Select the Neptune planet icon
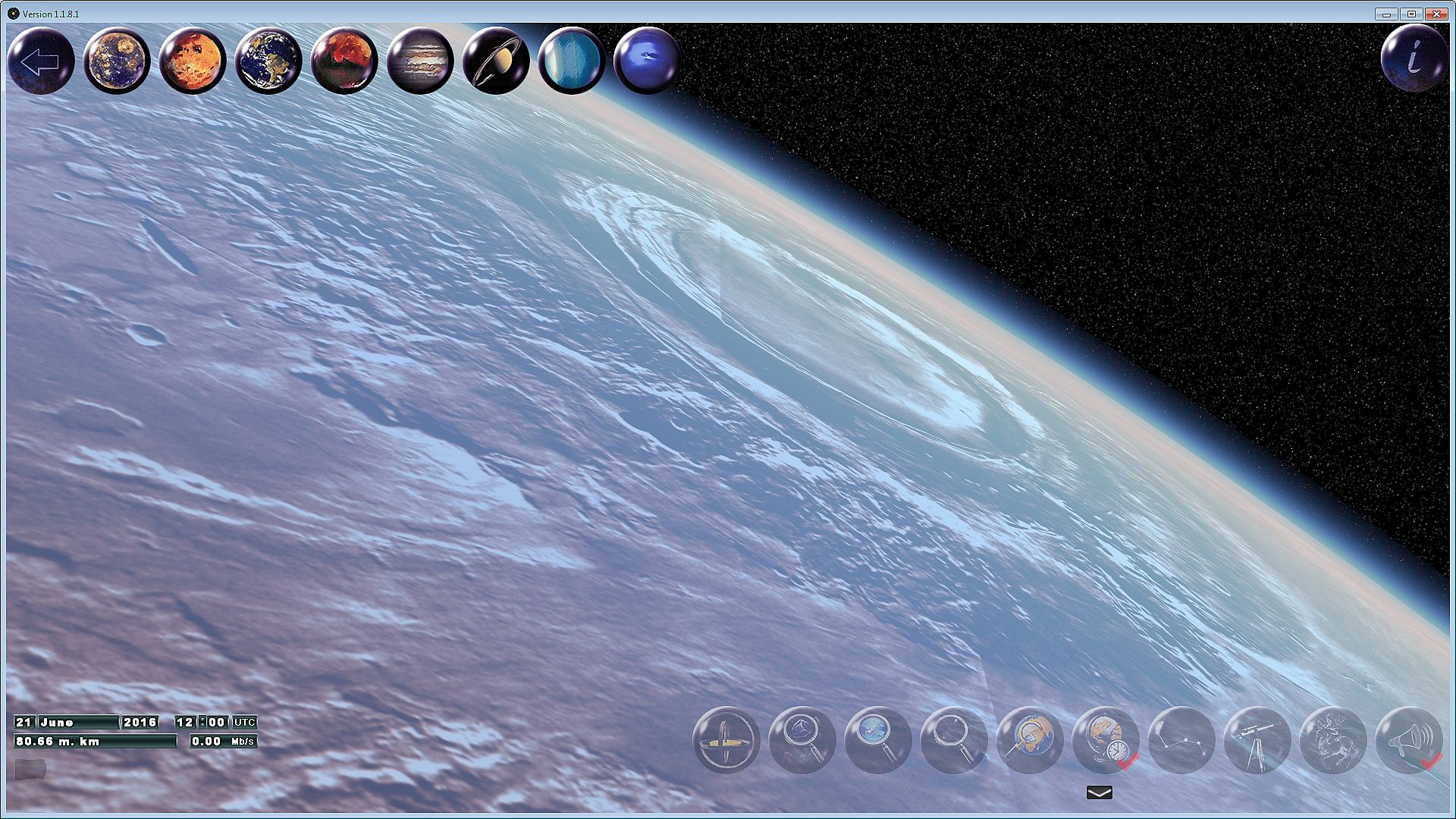Viewport: 1456px width, 819px height. coord(647,61)
